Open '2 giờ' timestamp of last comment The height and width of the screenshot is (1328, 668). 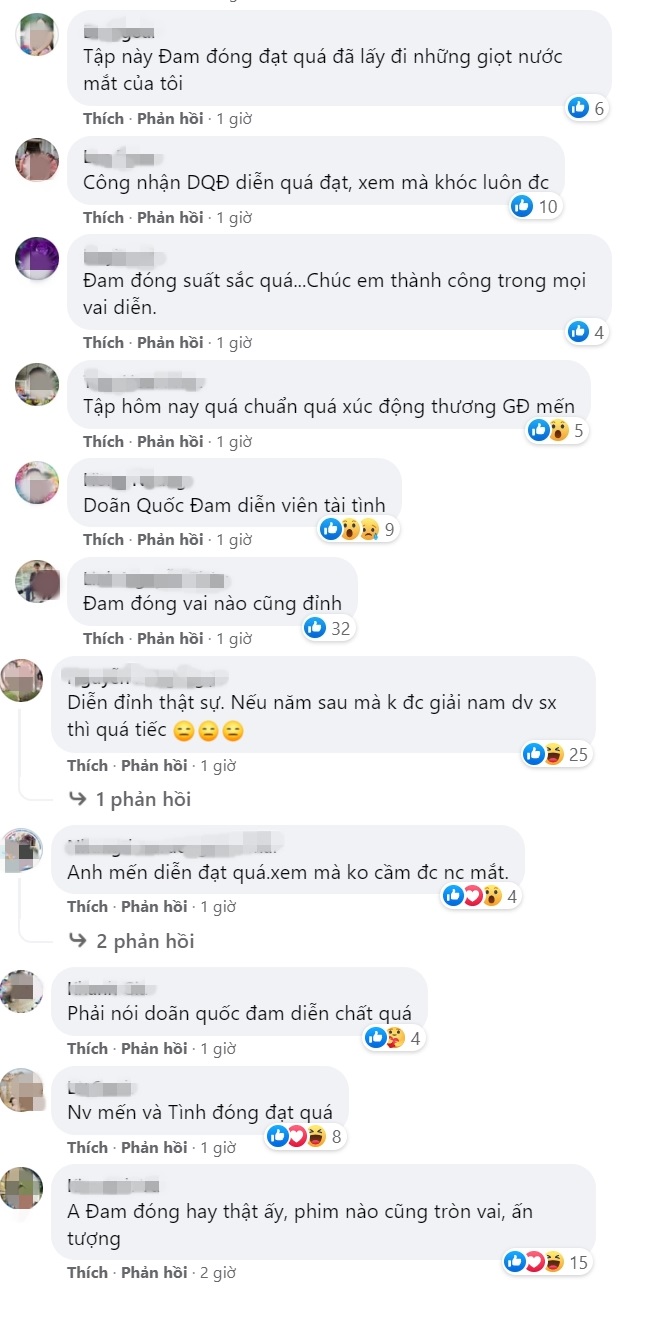coord(218,1273)
